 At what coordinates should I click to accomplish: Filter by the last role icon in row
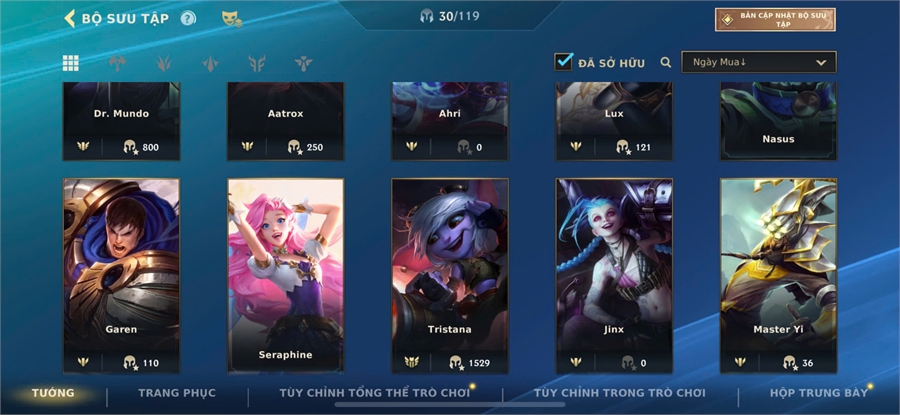(x=303, y=63)
